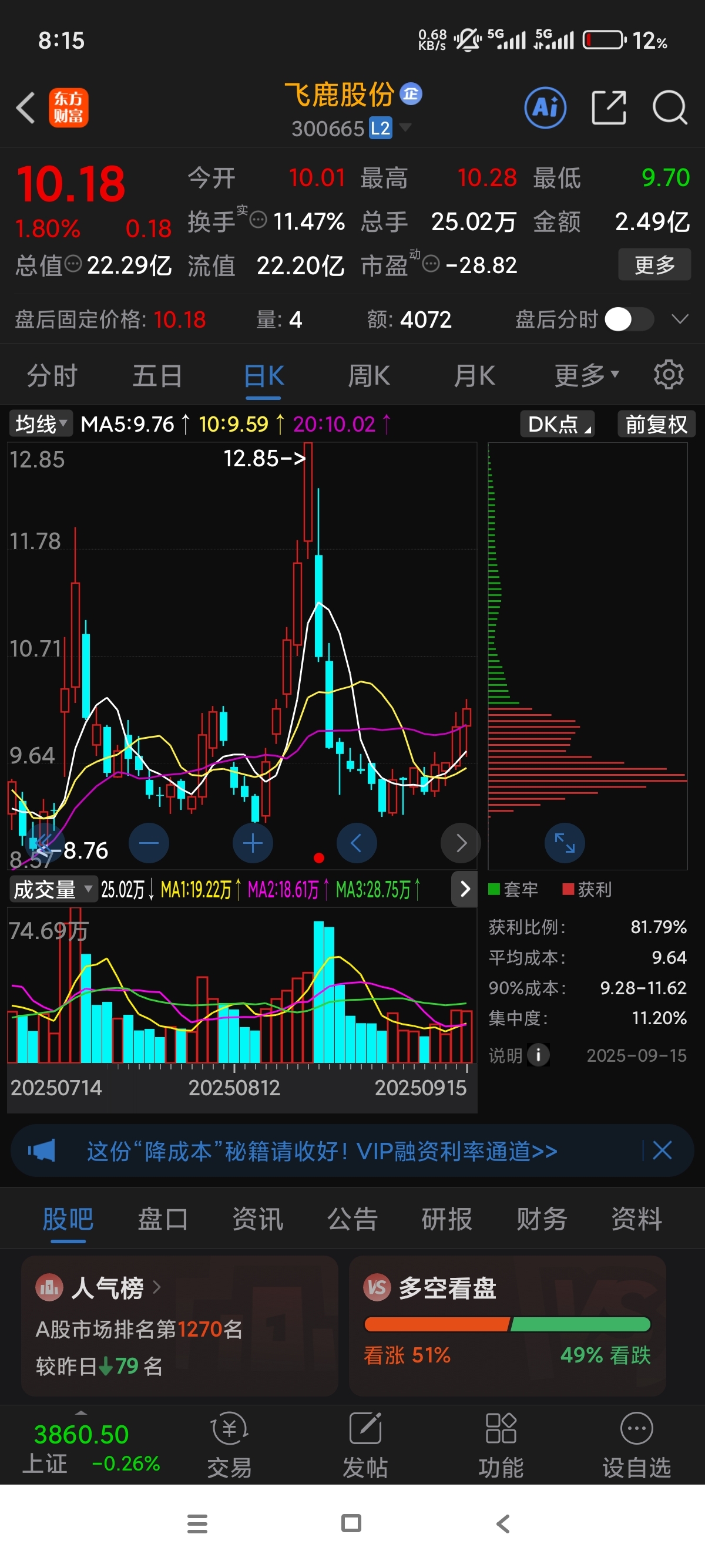Image resolution: width=705 pixels, height=1568 pixels.
Task: Close the VIP融资 banner
Action: pos(662,1150)
